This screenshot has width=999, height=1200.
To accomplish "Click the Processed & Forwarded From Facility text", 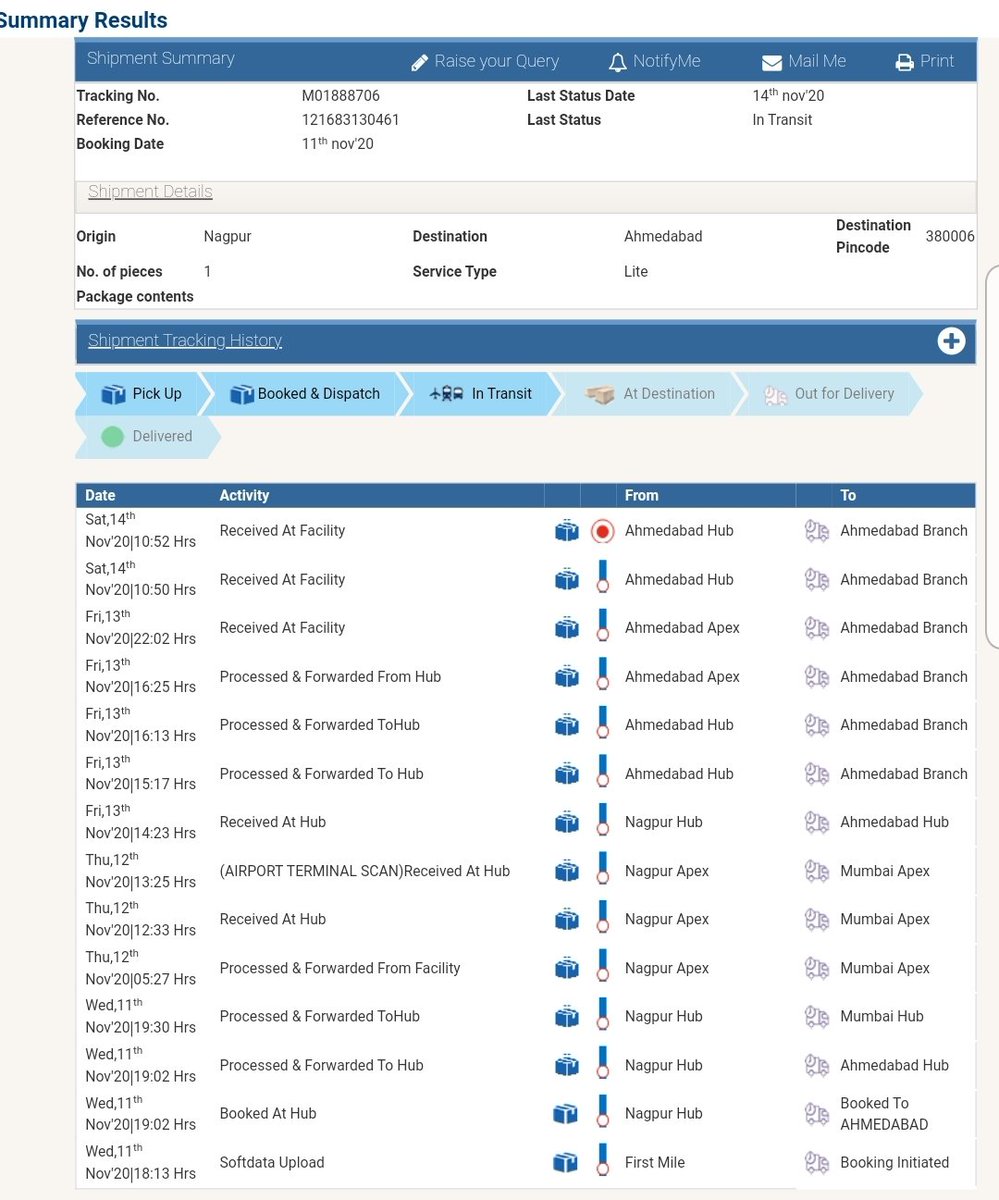I will 340,968.
